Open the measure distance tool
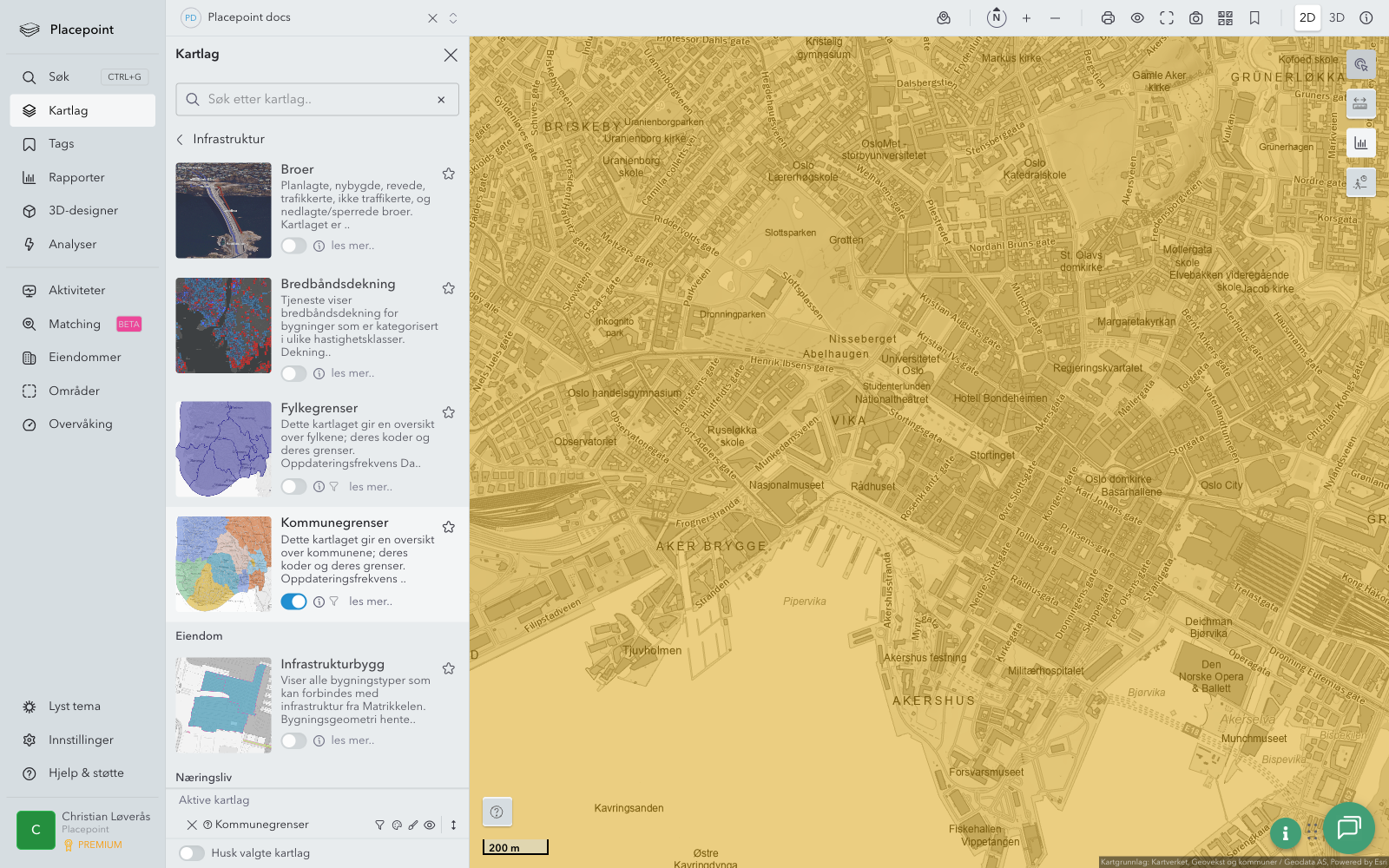This screenshot has height=868, width=1389. pos(1360,103)
